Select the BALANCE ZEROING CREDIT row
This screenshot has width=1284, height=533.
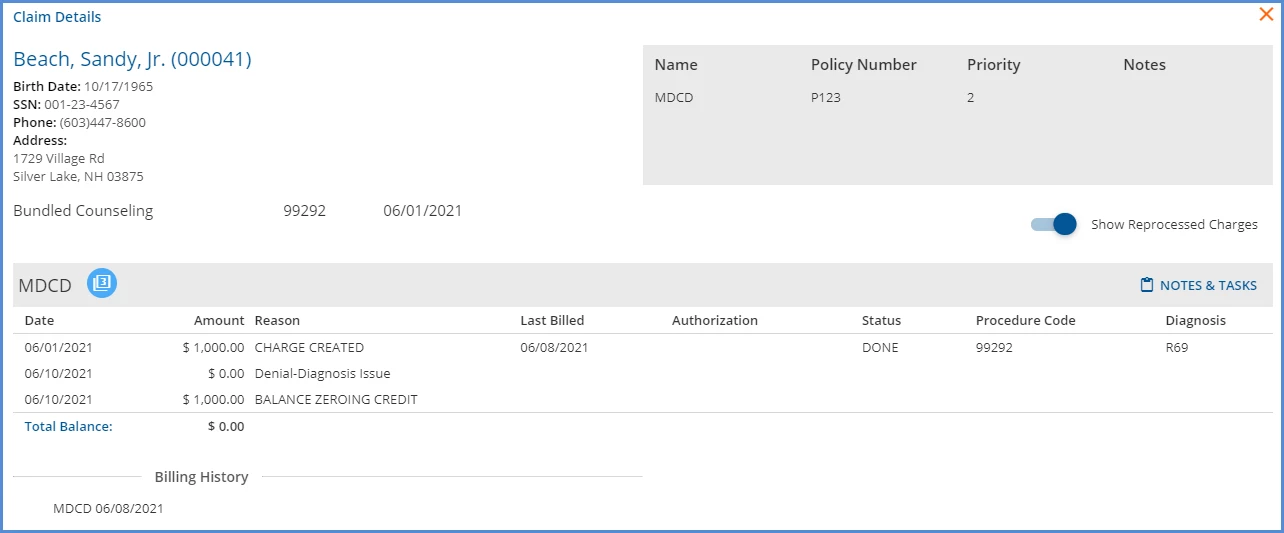(x=641, y=400)
